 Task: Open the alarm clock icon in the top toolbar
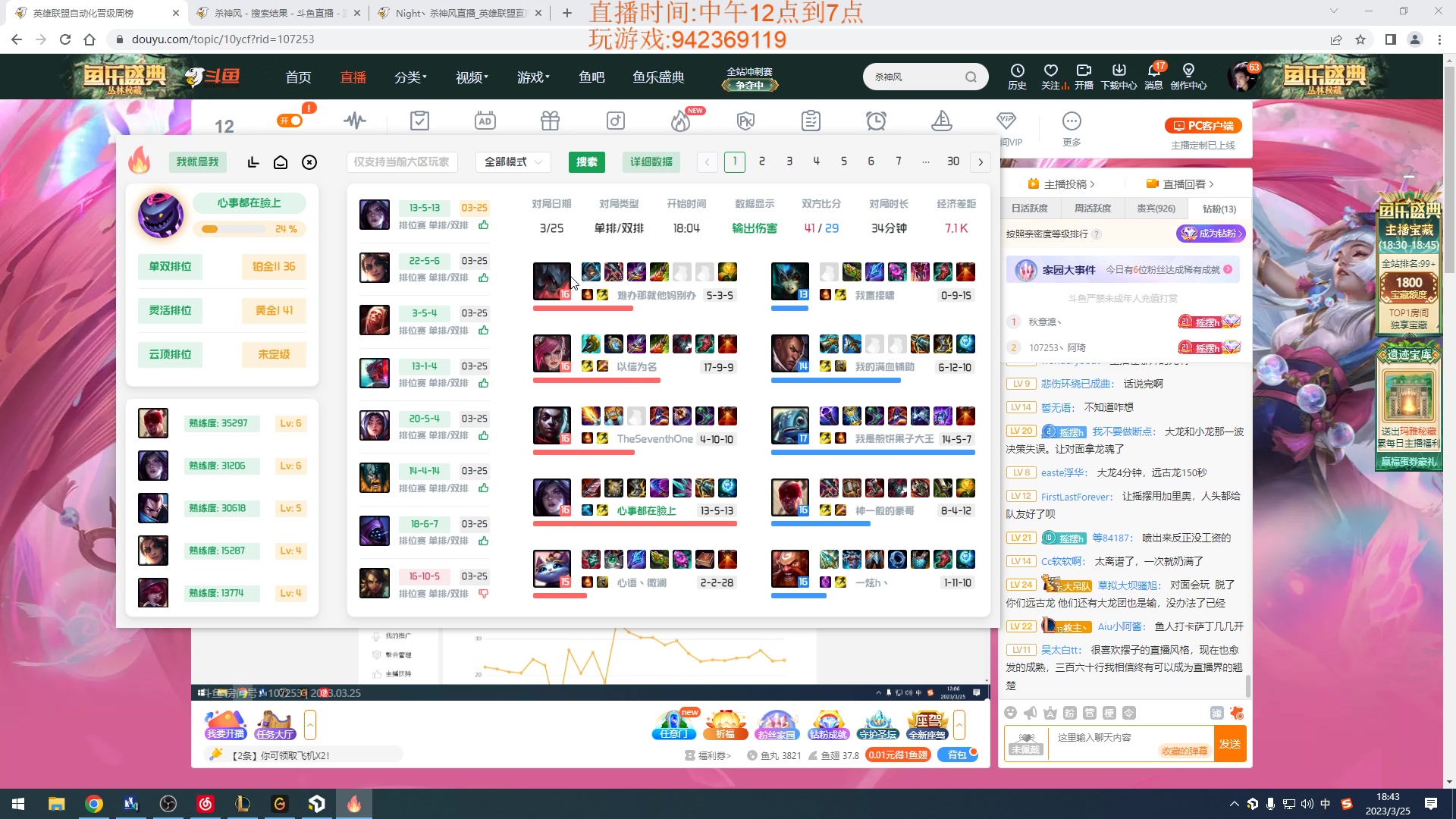877,120
